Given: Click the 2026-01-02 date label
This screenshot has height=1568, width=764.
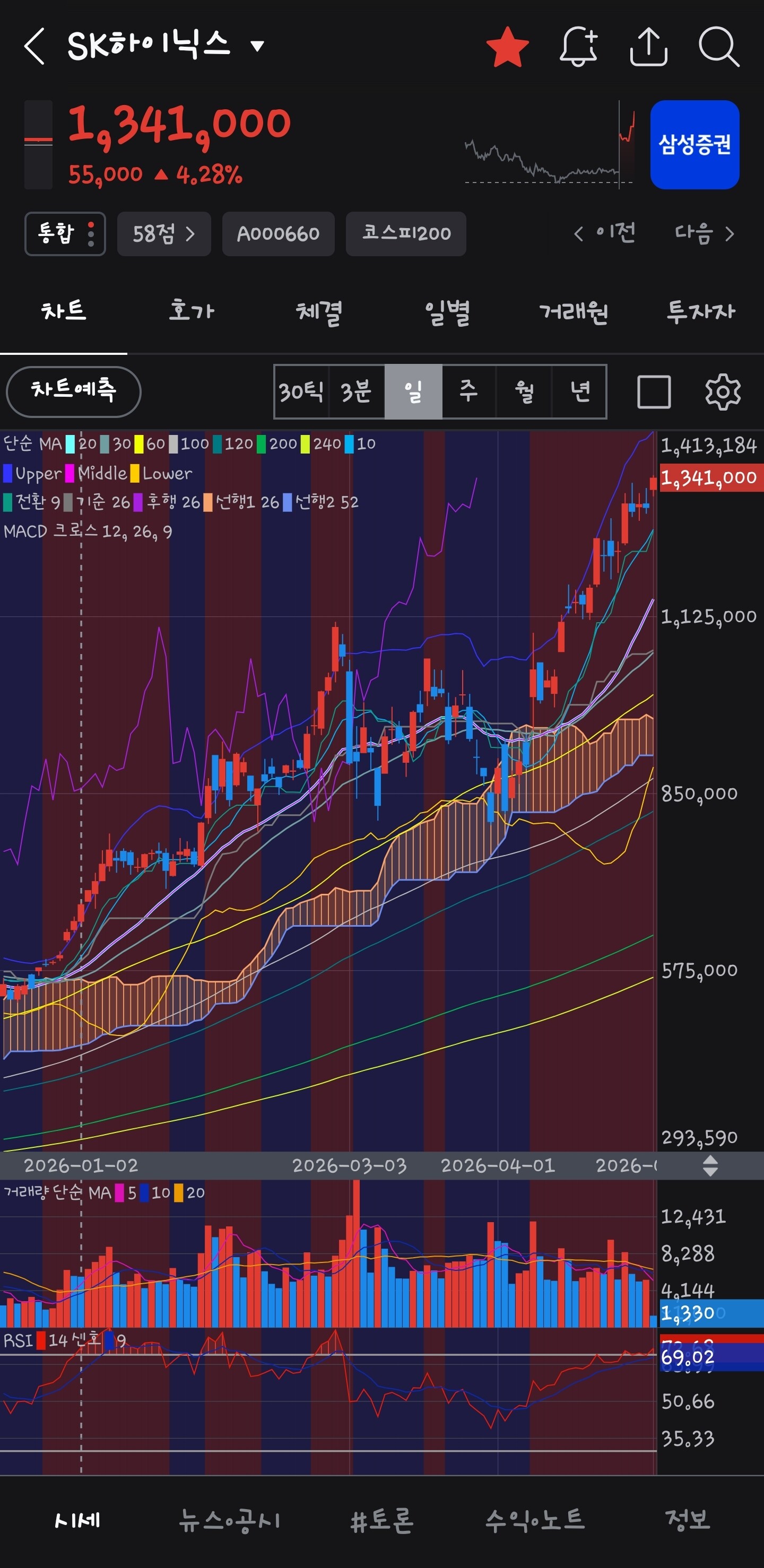Looking at the screenshot, I should coord(81,1165).
